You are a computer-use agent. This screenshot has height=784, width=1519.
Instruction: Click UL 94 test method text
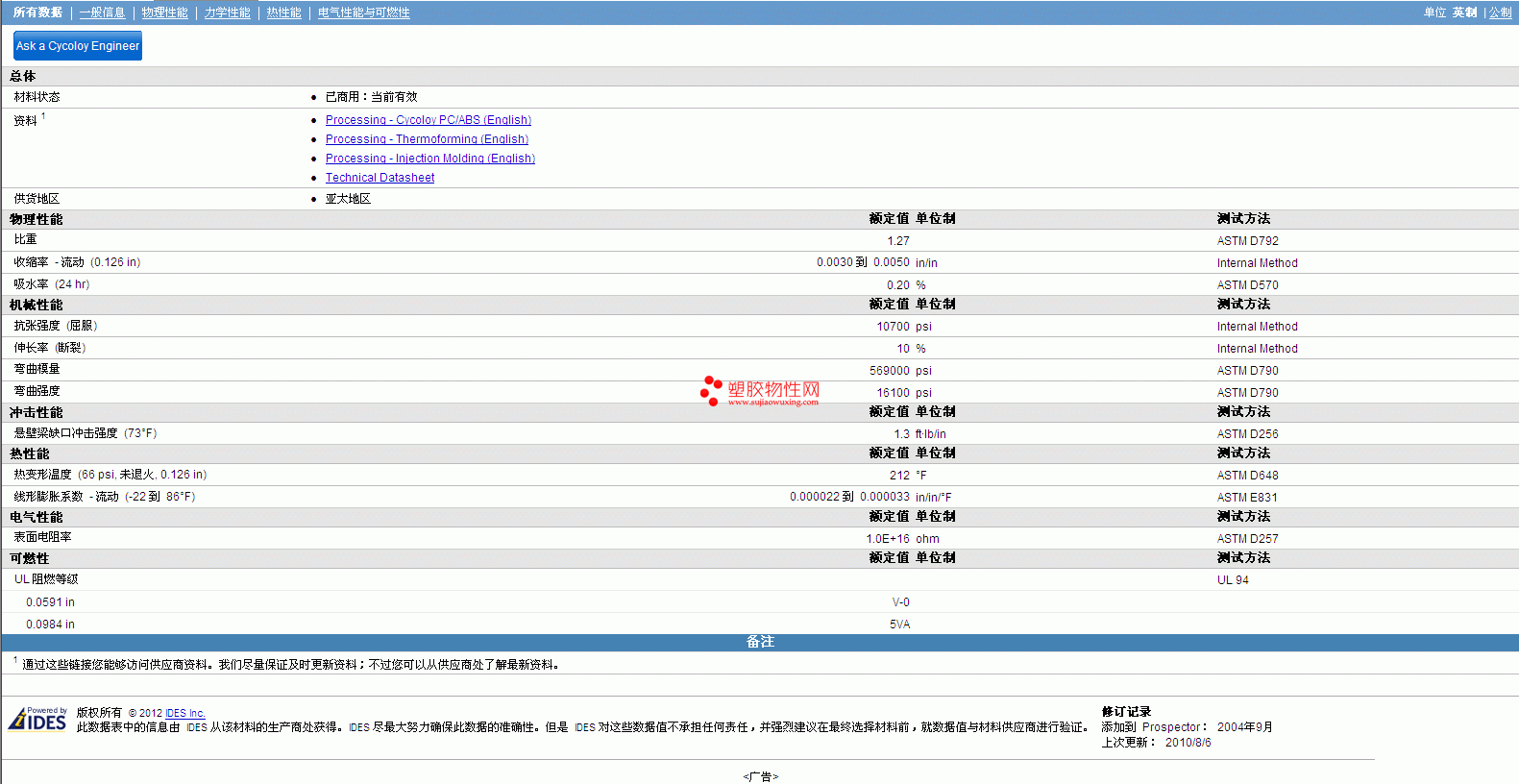click(x=1233, y=580)
